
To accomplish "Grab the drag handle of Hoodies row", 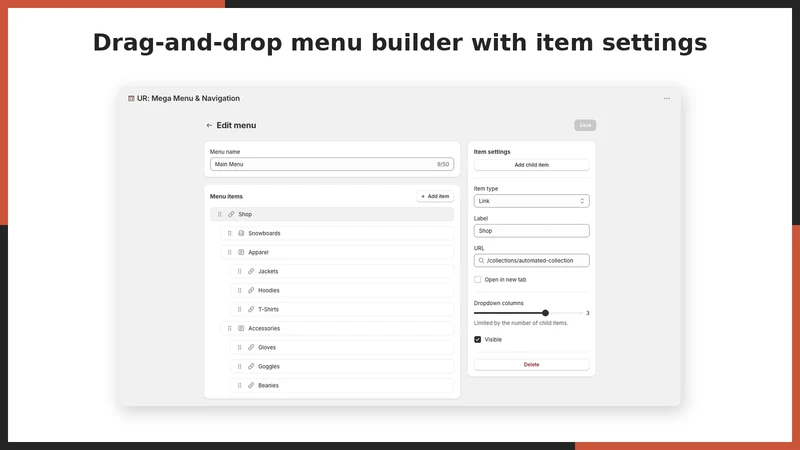I will point(239,290).
